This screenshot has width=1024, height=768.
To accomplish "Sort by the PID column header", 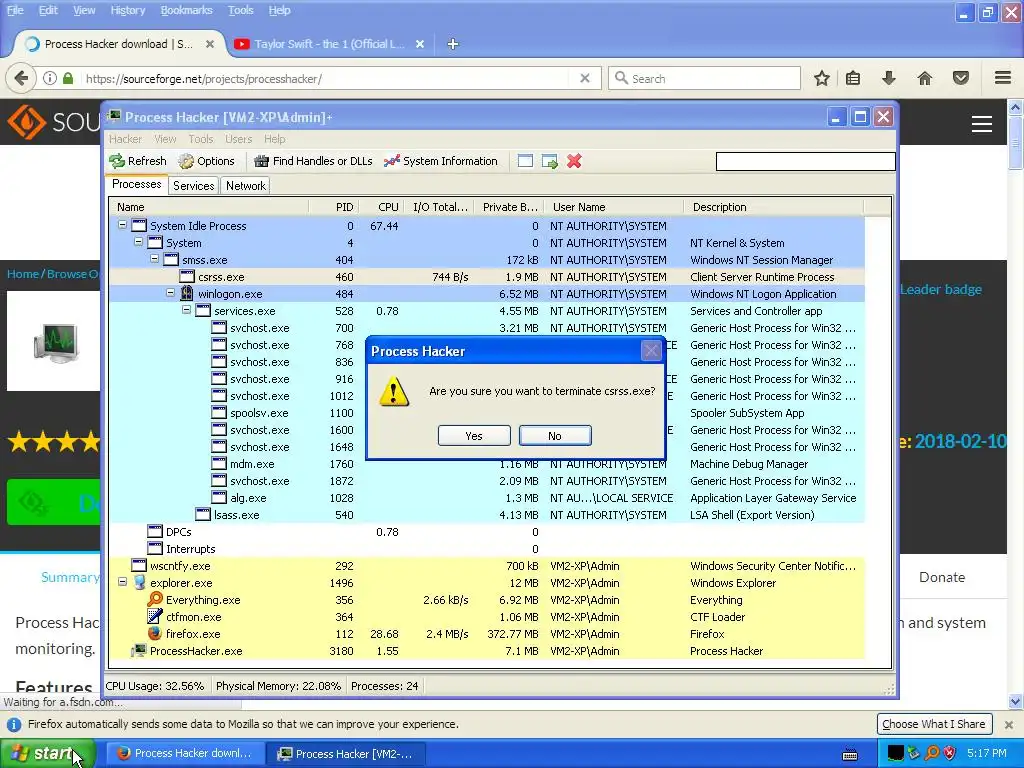I will [334, 207].
